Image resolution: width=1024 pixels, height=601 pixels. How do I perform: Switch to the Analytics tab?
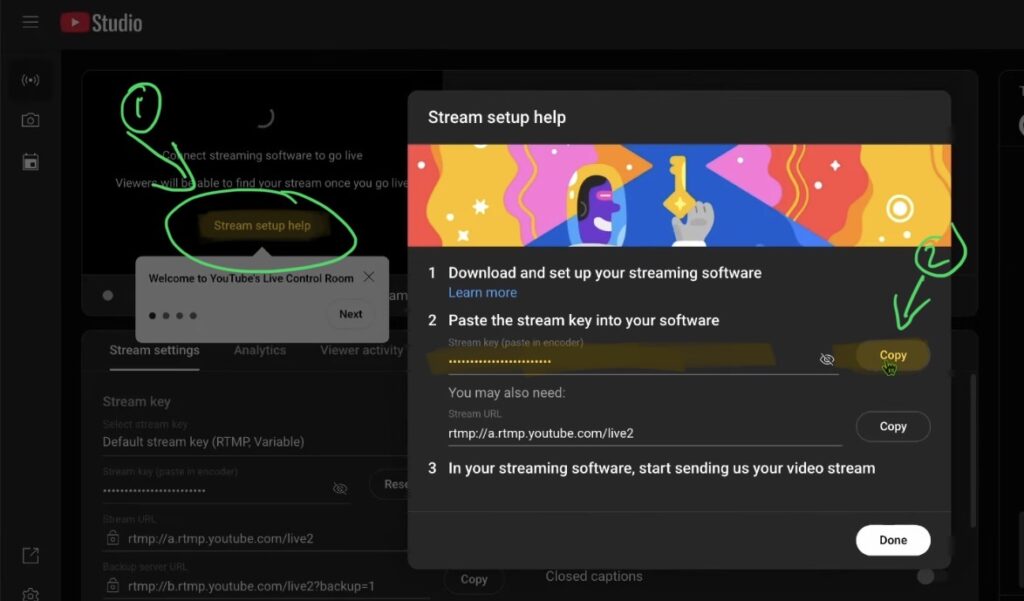260,351
